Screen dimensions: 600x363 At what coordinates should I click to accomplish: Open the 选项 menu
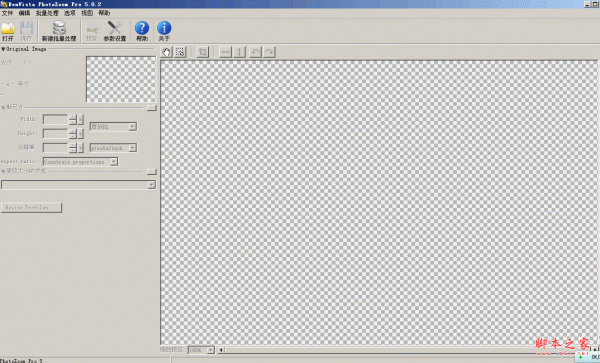click(x=70, y=13)
